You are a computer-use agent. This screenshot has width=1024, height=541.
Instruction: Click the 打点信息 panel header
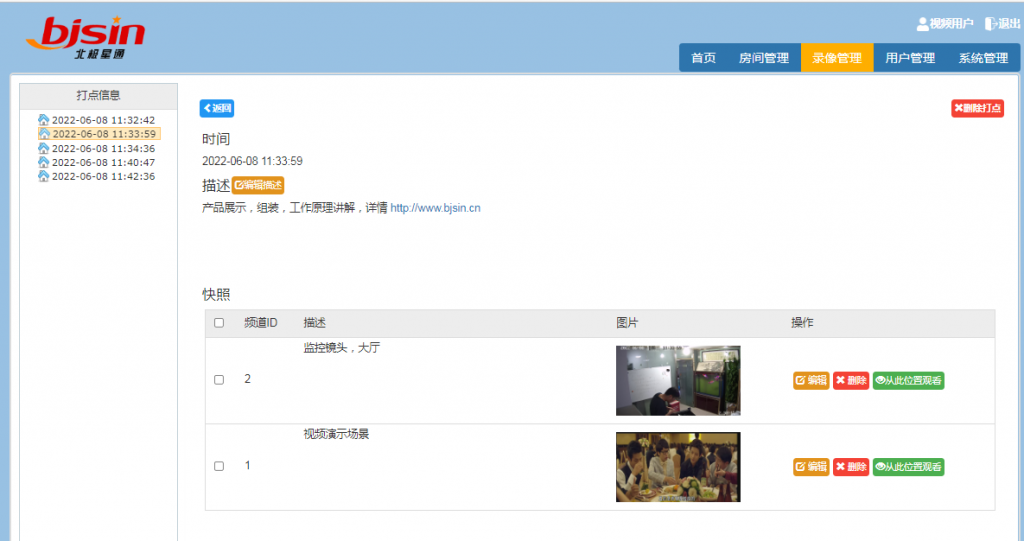coord(99,95)
